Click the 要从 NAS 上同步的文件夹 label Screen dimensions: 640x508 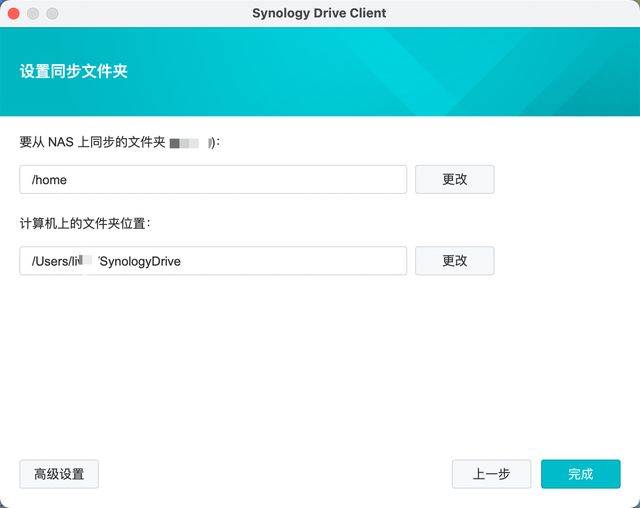point(92,142)
